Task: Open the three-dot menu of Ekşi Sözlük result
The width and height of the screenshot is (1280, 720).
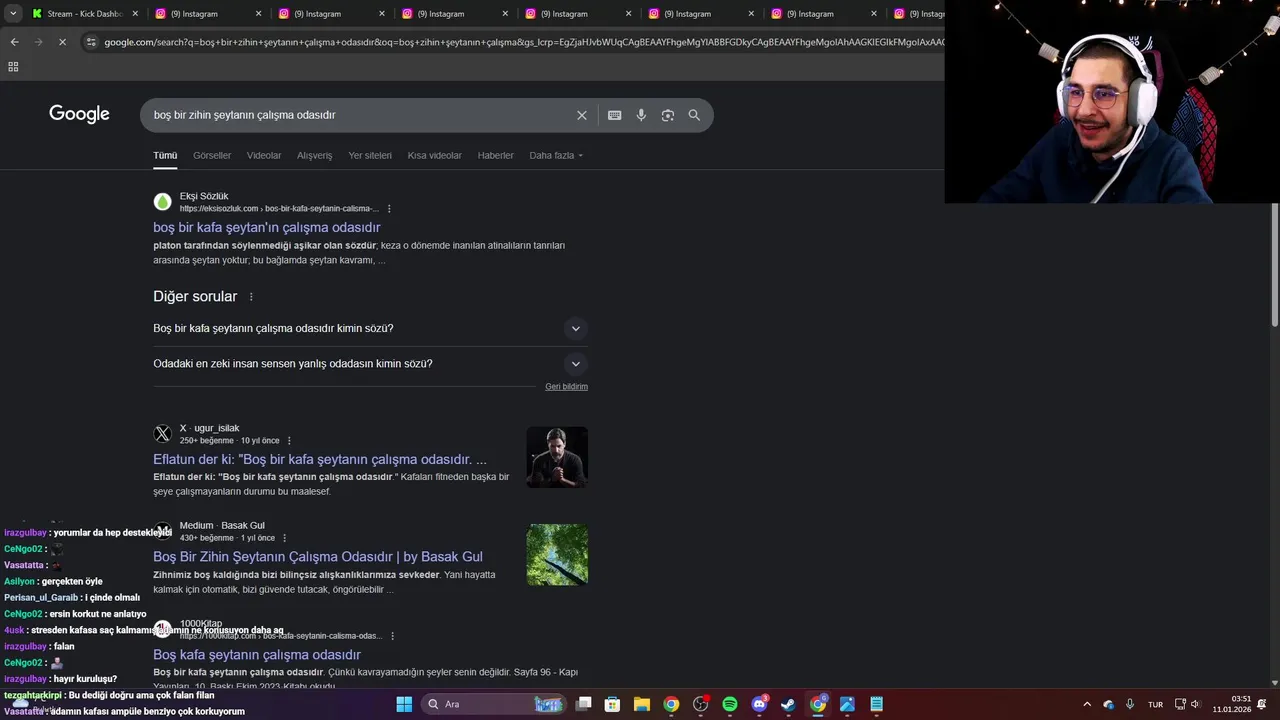Action: click(x=389, y=209)
